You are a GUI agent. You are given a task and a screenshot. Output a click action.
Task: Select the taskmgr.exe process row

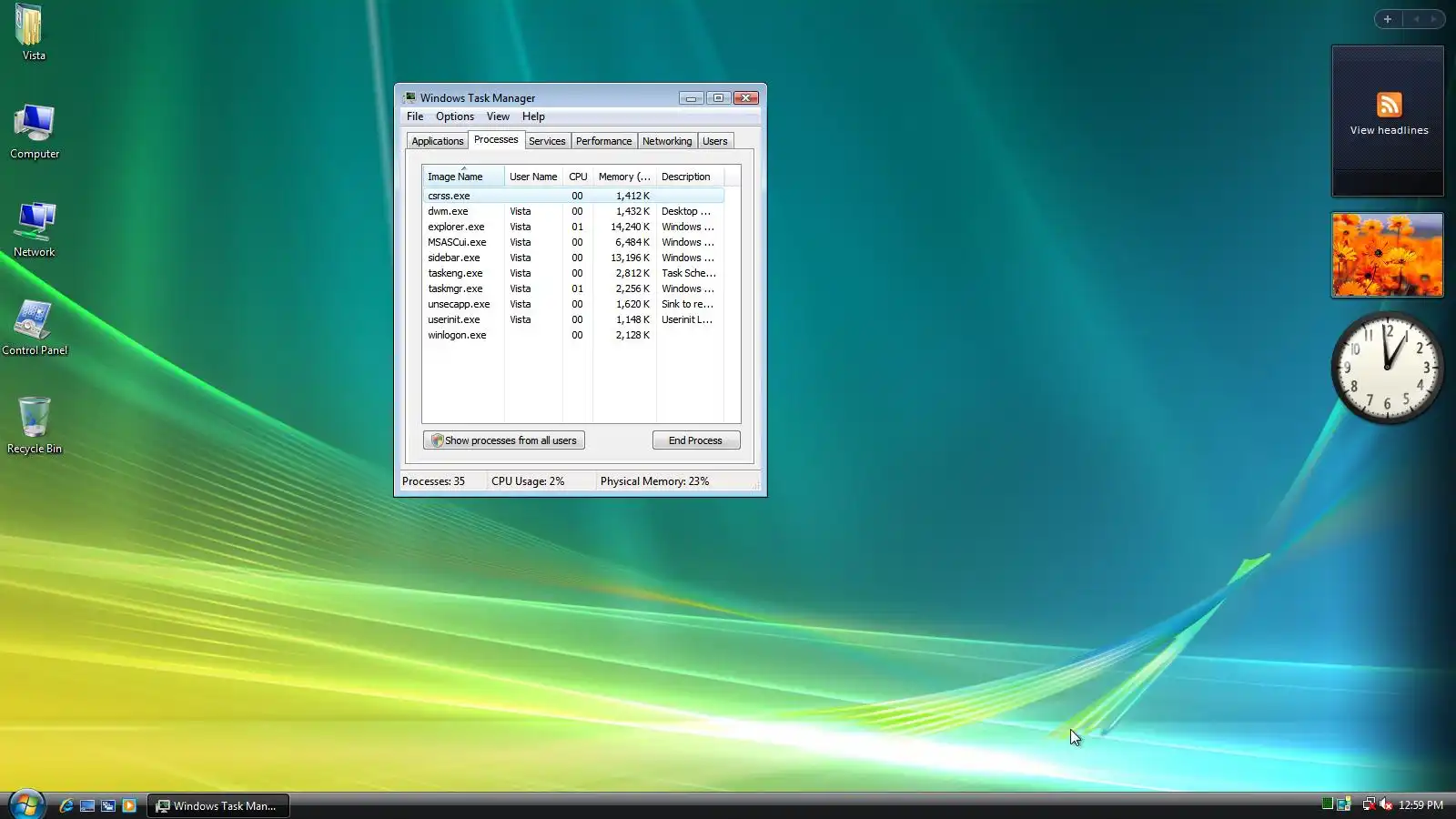point(573,288)
